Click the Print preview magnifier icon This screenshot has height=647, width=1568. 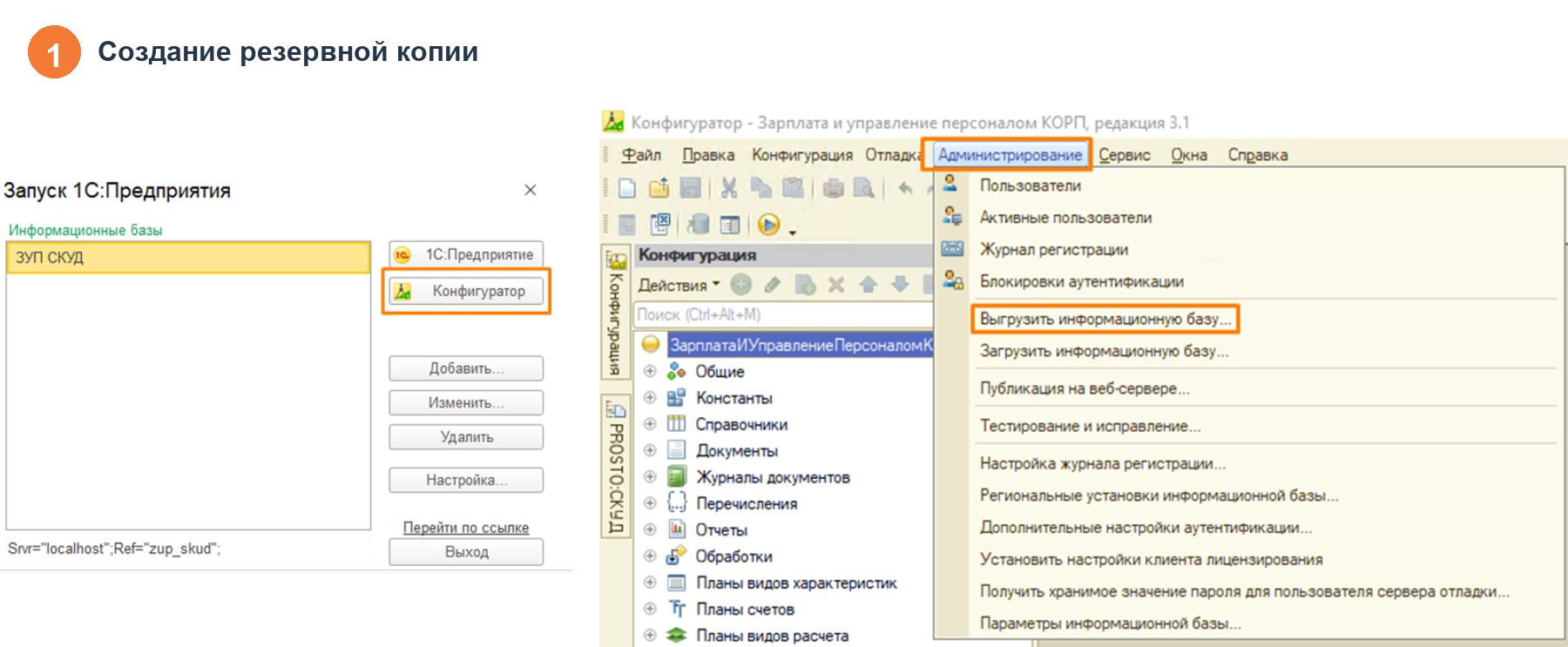(864, 187)
